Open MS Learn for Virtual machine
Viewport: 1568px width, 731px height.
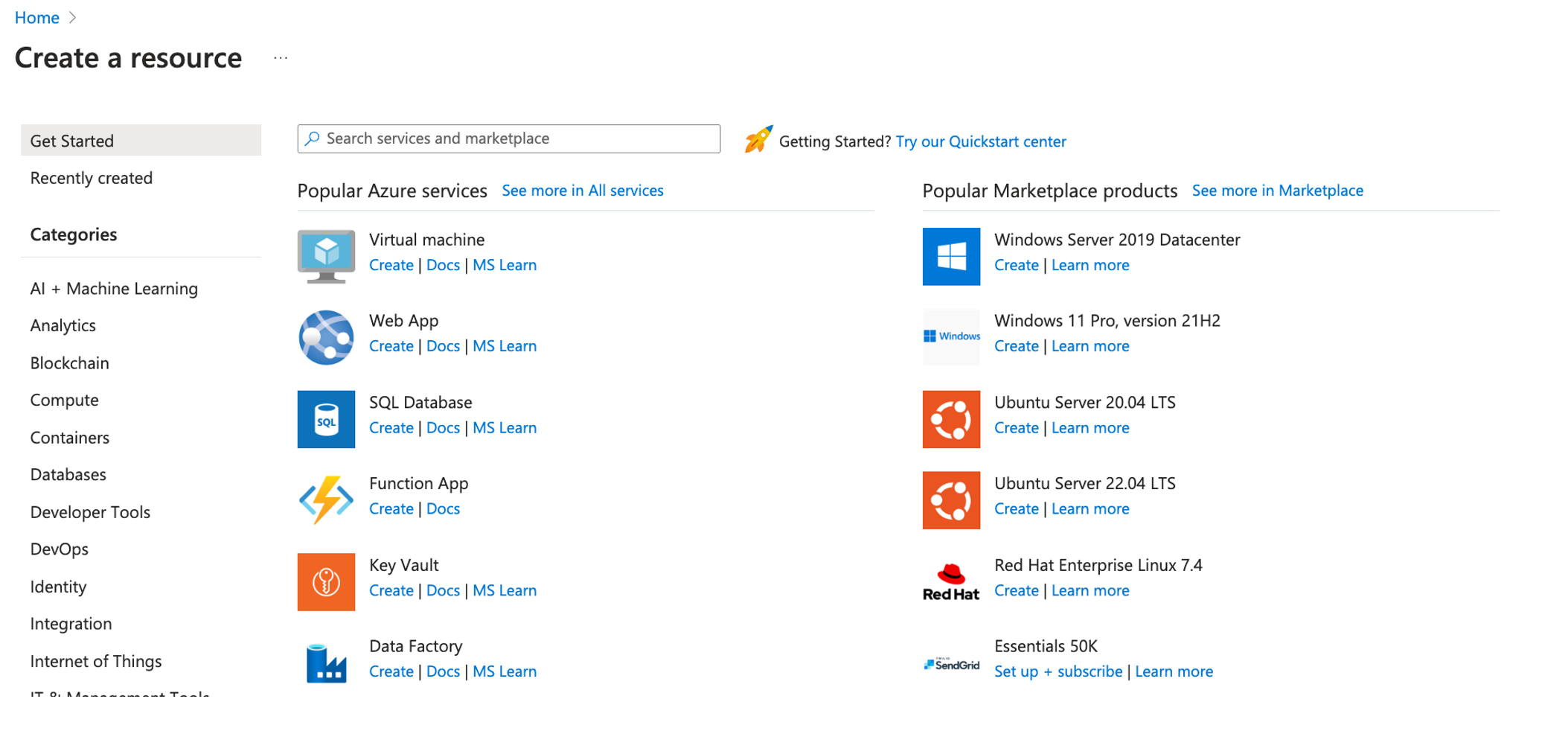click(505, 265)
